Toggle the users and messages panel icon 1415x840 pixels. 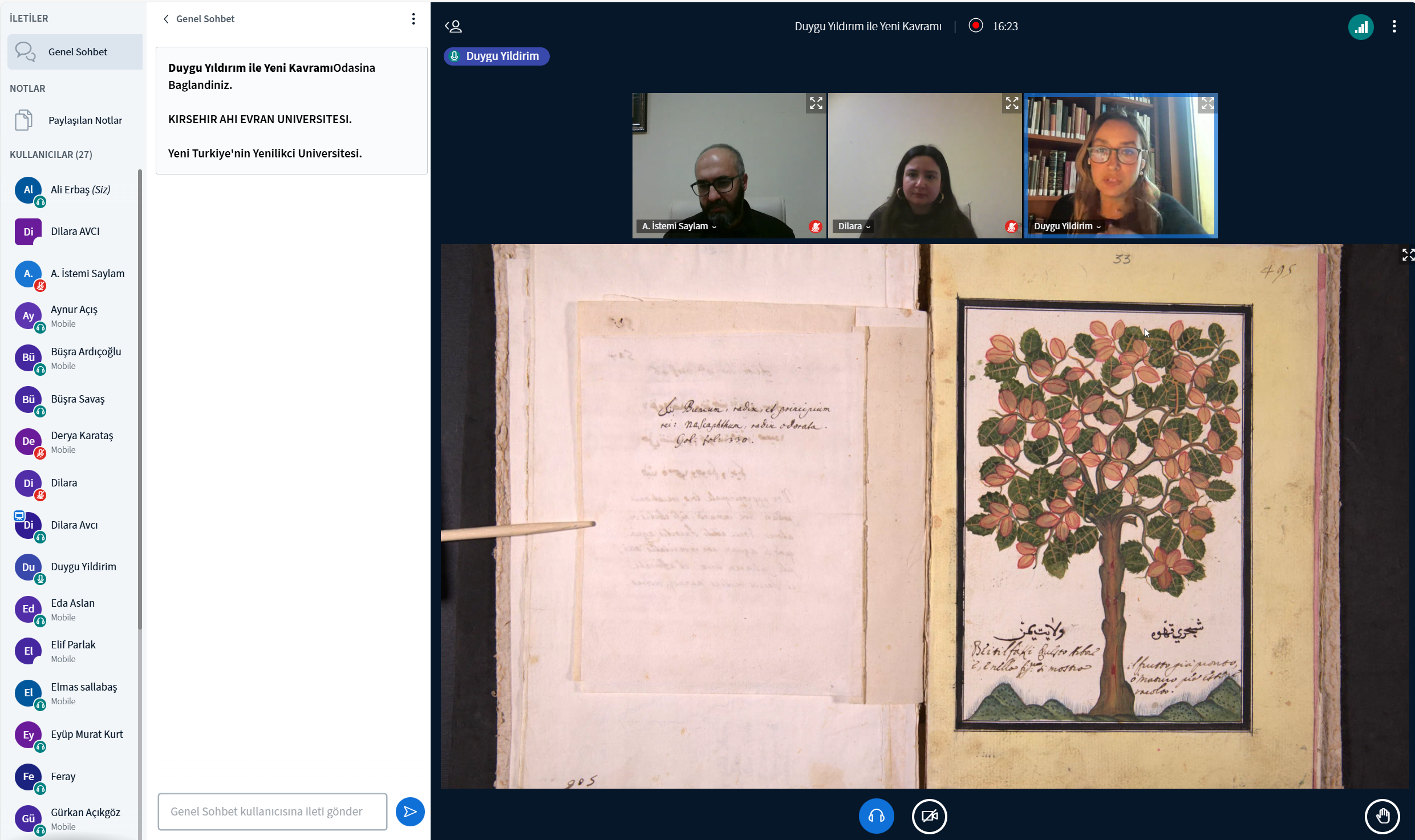pos(453,26)
